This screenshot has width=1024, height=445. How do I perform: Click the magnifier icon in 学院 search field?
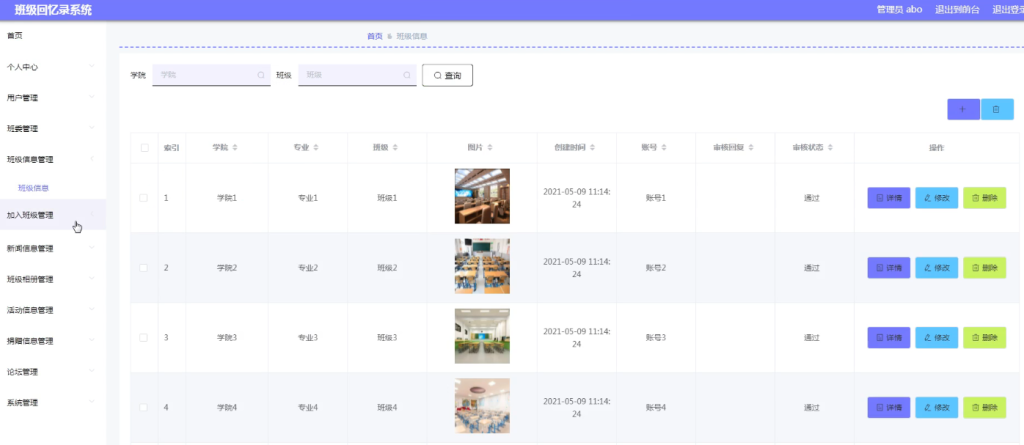(x=261, y=75)
